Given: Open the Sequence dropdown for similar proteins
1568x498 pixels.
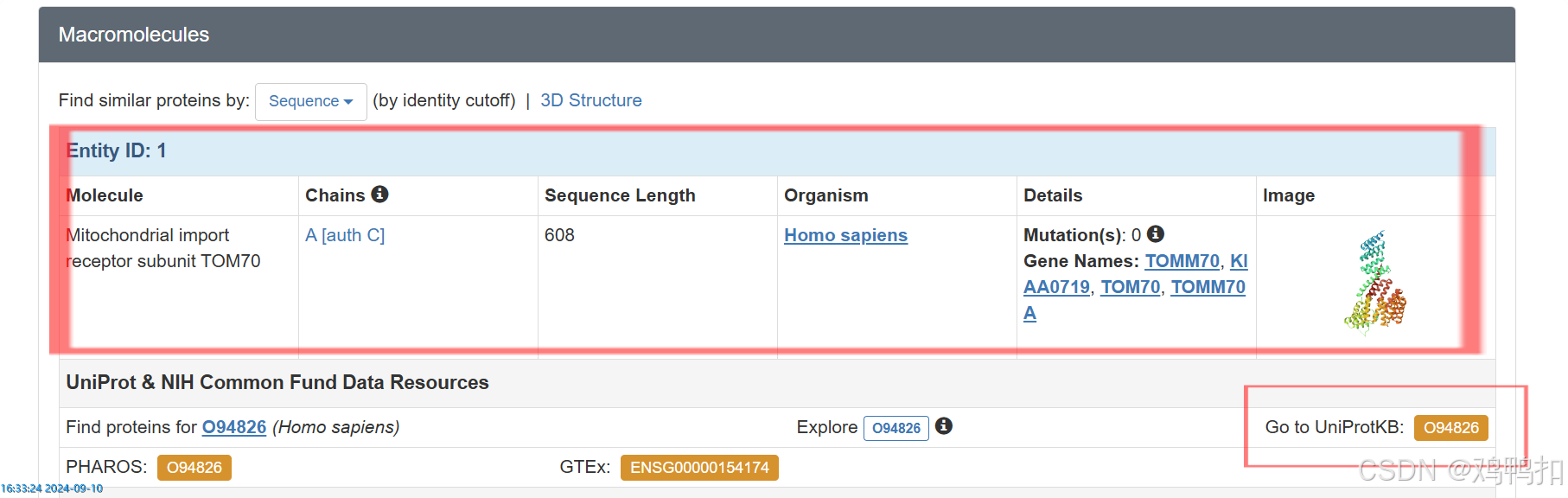Looking at the screenshot, I should point(311,101).
